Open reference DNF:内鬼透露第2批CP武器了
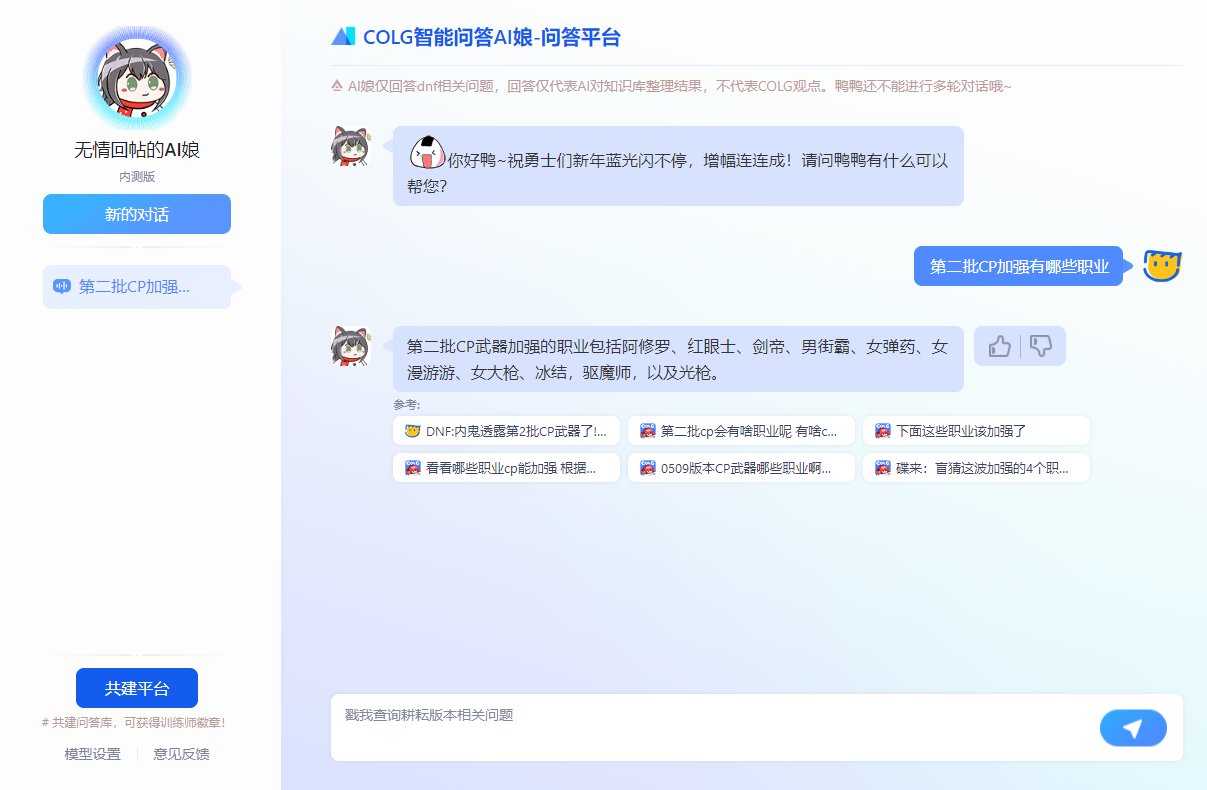 pos(506,431)
